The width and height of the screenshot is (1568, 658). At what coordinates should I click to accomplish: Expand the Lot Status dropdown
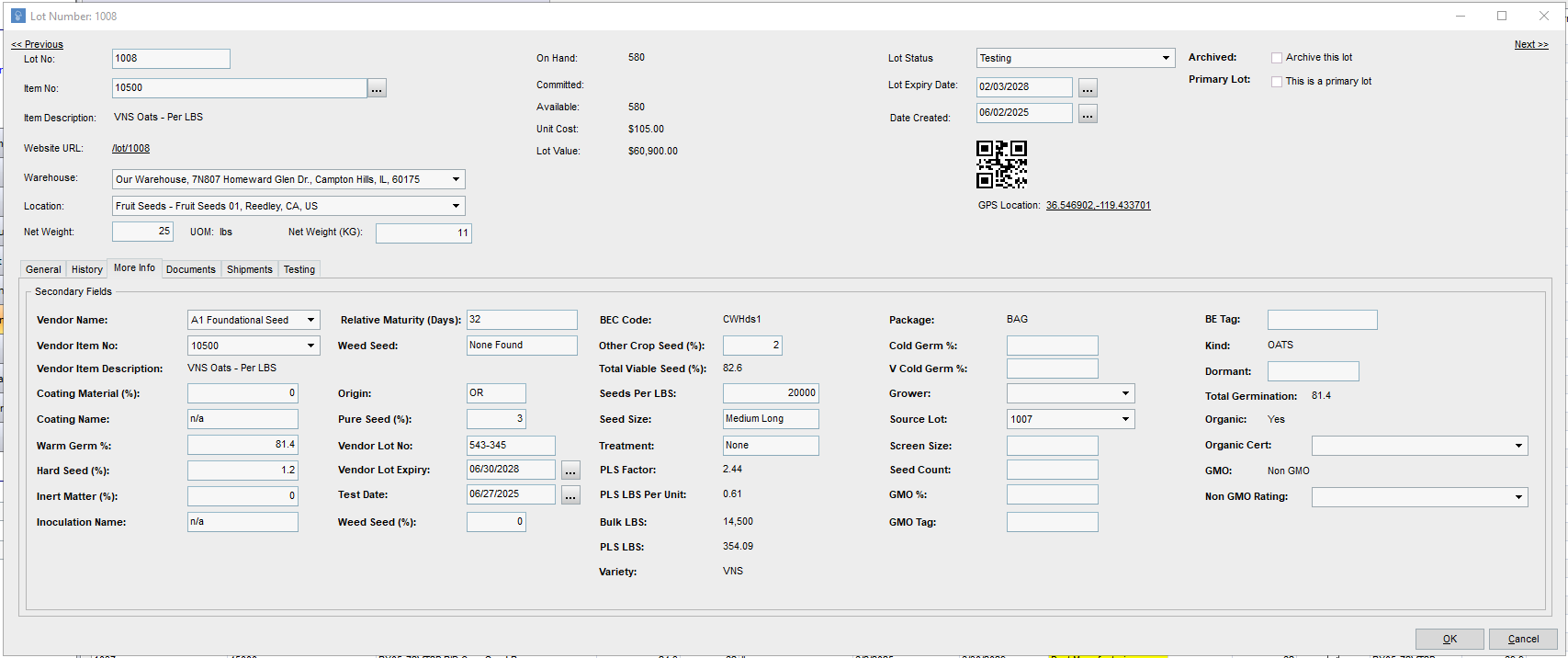coord(1166,58)
